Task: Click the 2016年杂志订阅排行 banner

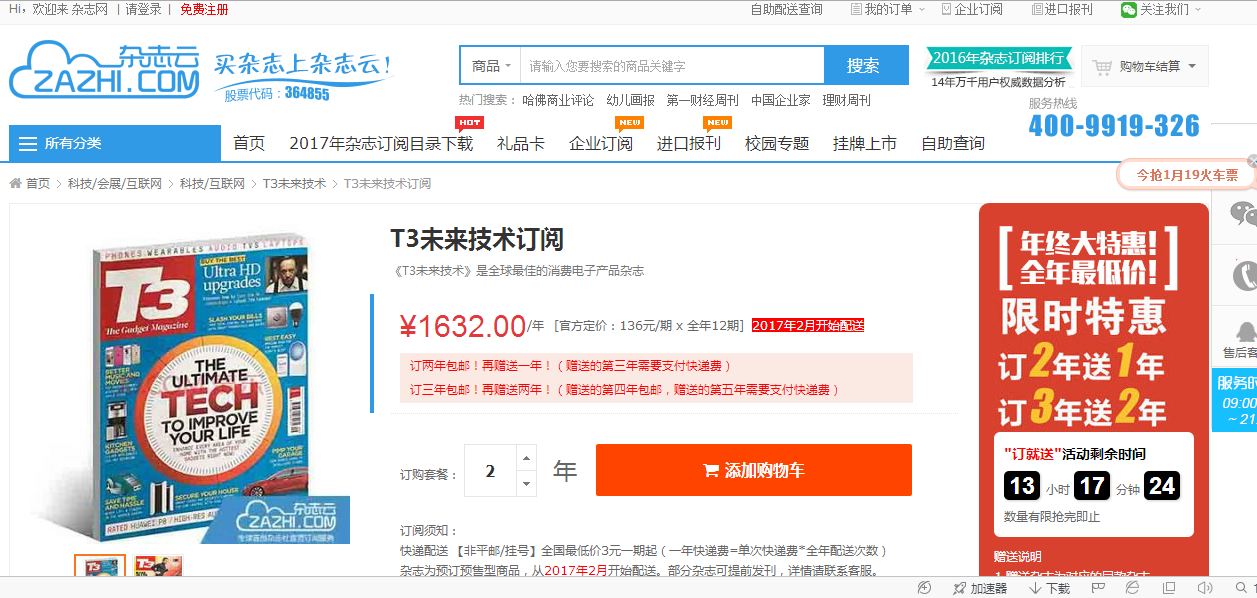Action: pos(1000,57)
